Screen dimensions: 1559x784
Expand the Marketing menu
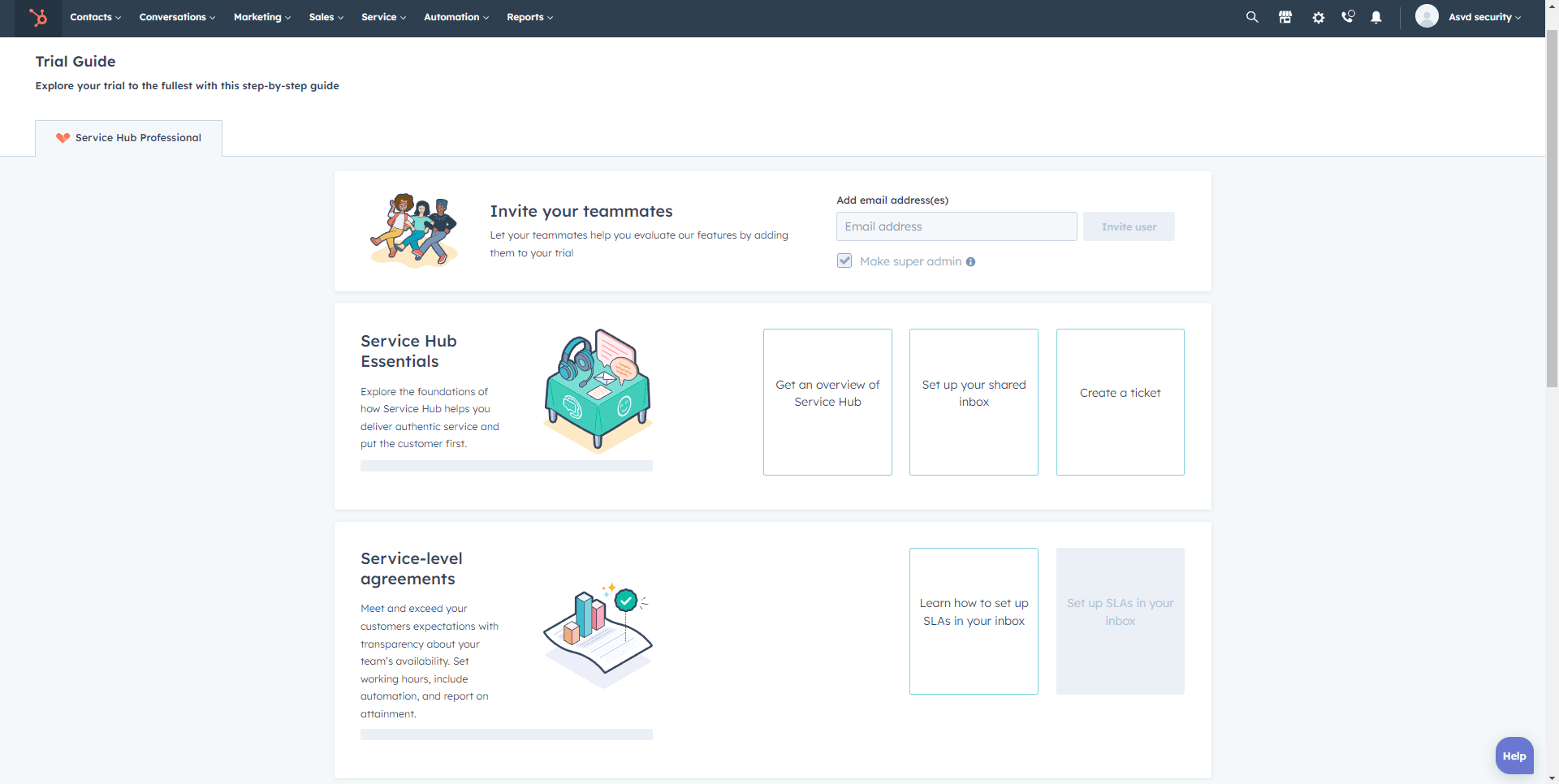(x=261, y=17)
